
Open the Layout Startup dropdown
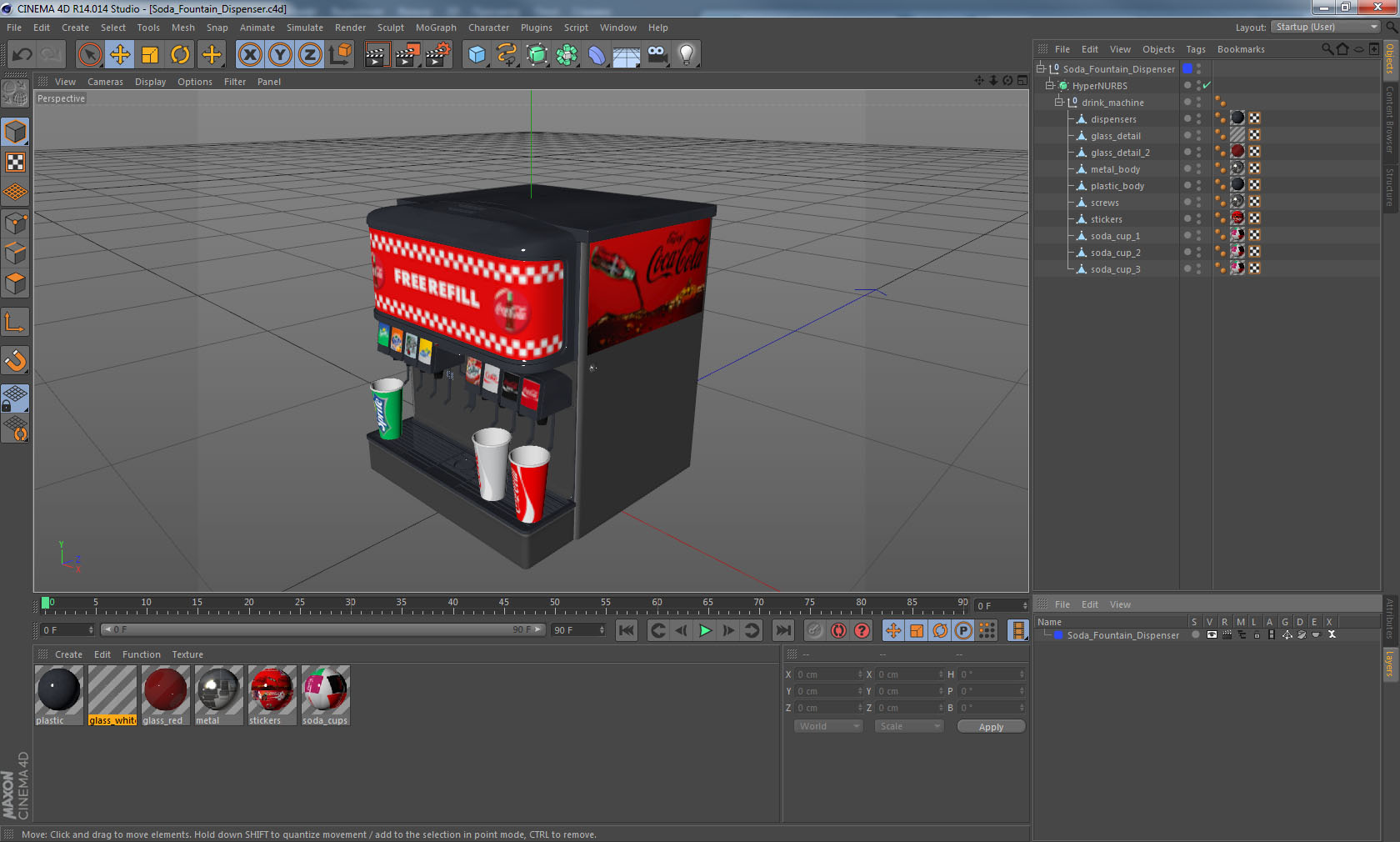pos(1325,27)
